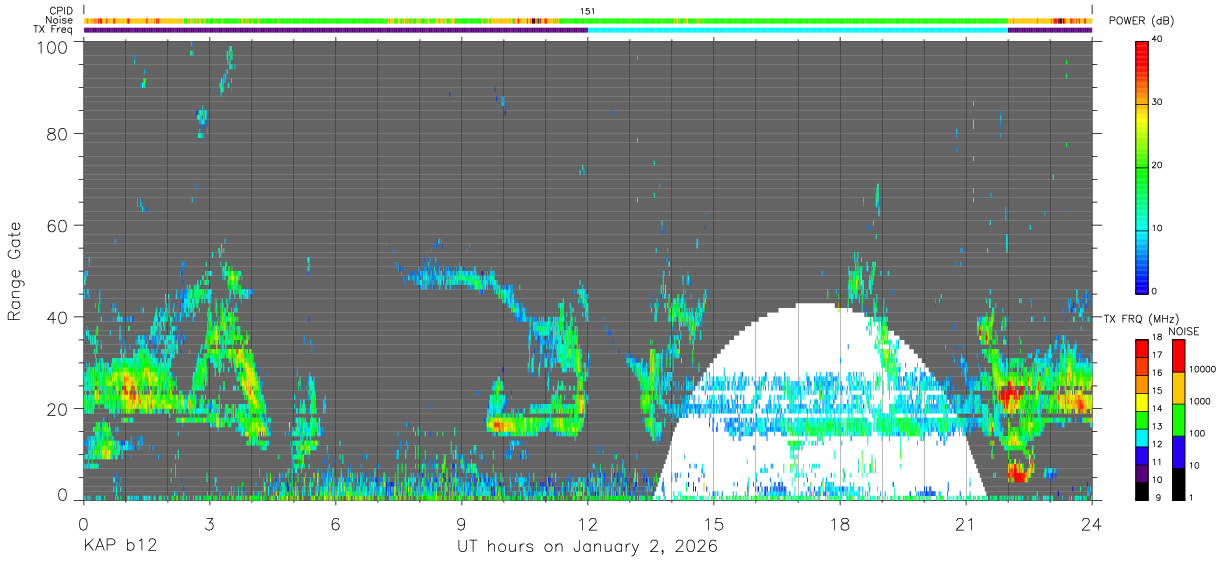
Task: Click the "14" label on TX frequency legend
Action: (1157, 408)
